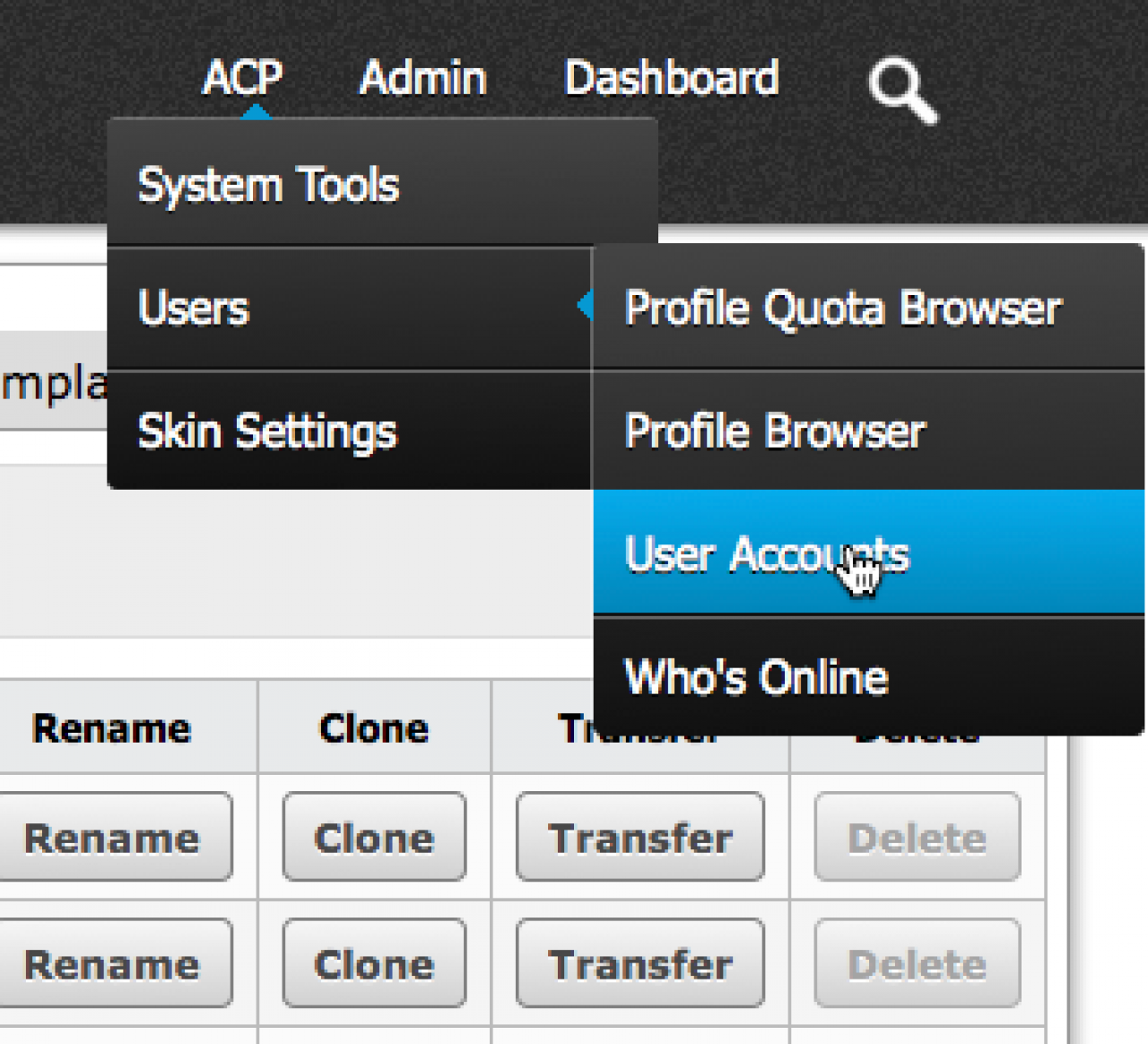The width and height of the screenshot is (1148, 1044).
Task: Open Profile Browser menu entry
Action: point(775,431)
